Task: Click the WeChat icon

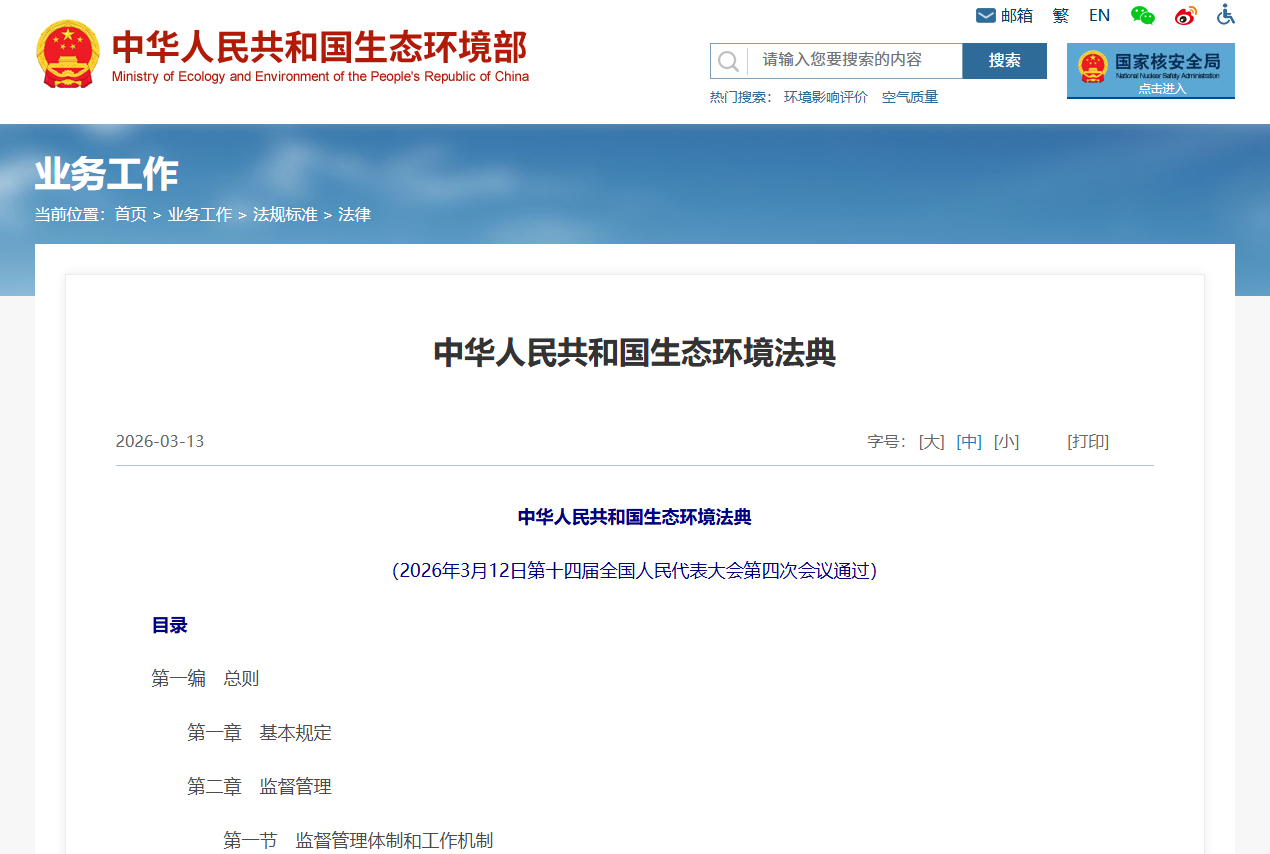Action: tap(1142, 15)
